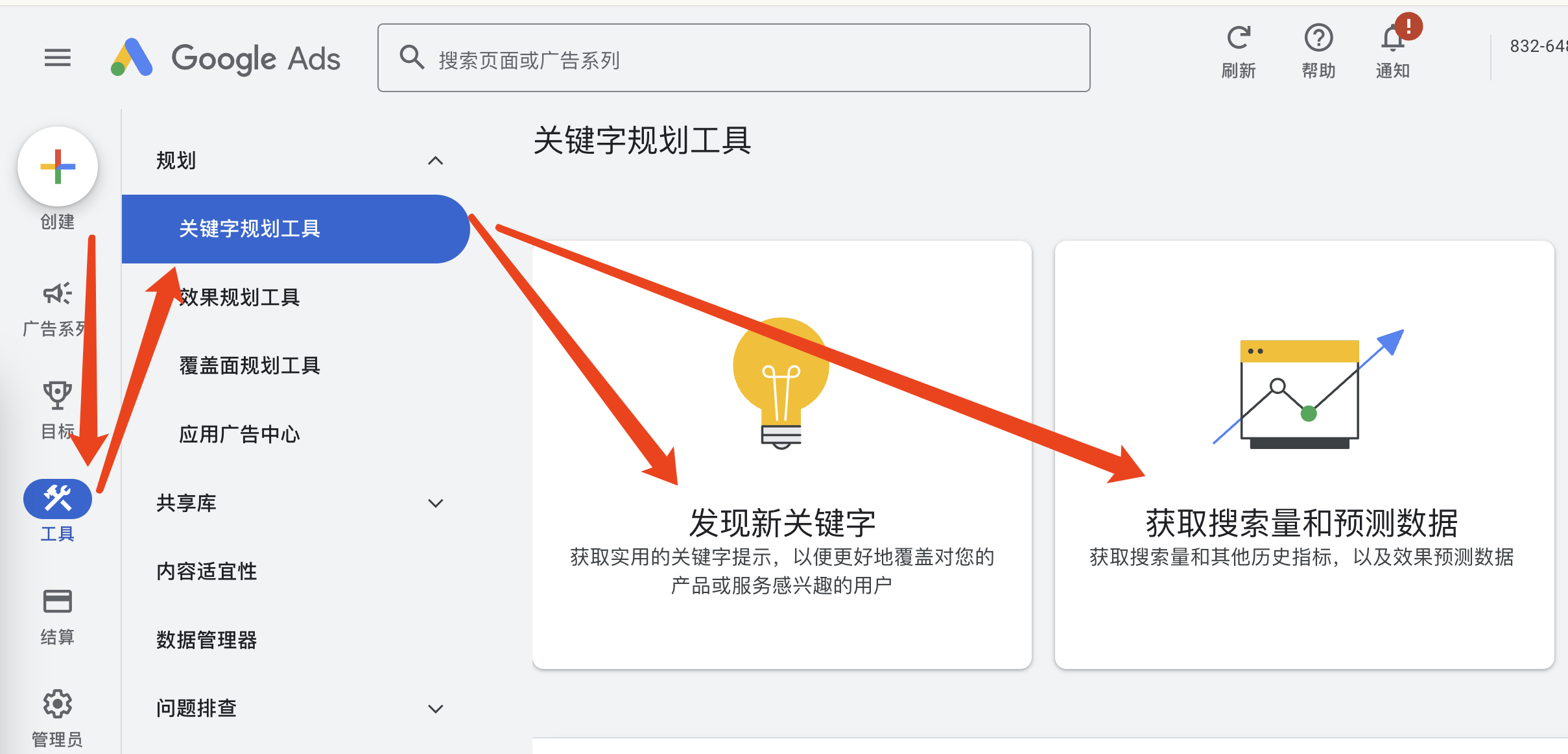
Task: Expand the 共享库 section chevron
Action: (x=436, y=503)
